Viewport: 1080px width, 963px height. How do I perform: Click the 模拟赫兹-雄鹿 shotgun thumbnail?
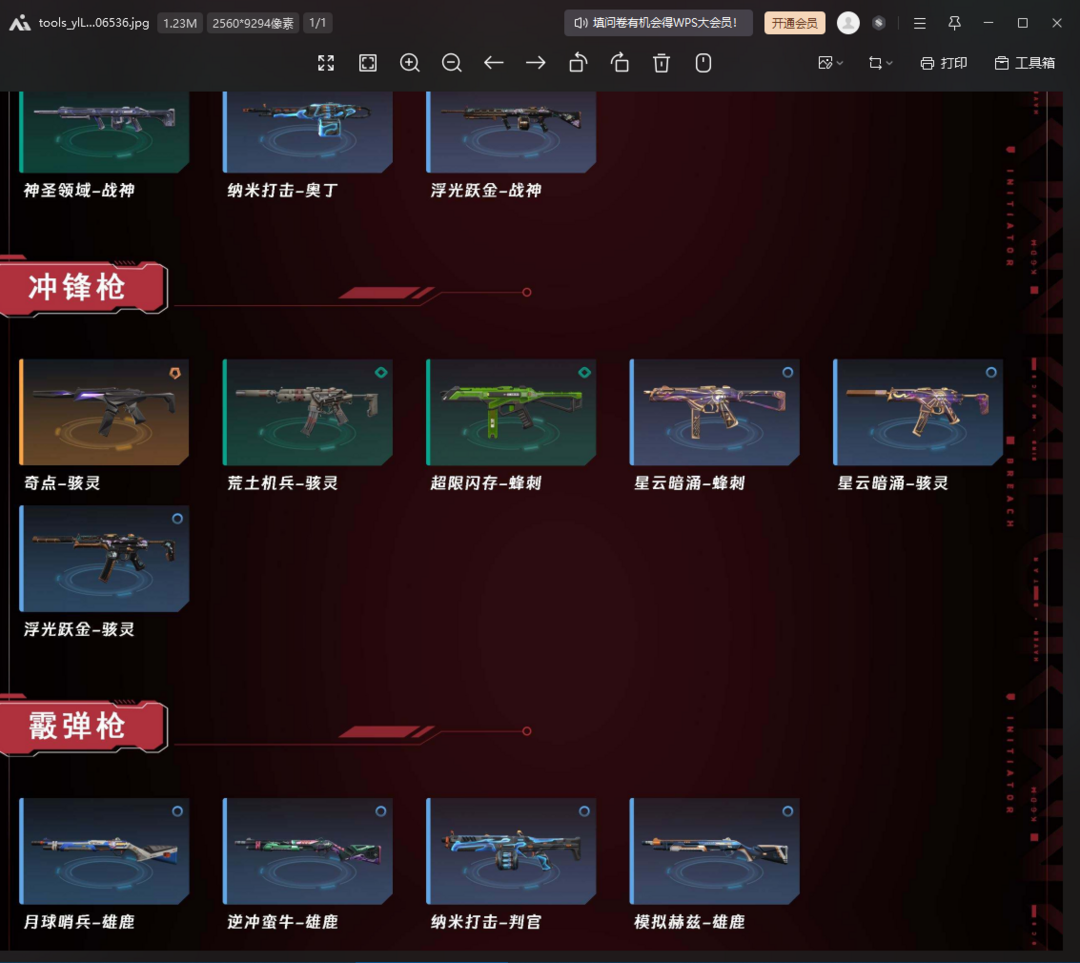(x=714, y=851)
